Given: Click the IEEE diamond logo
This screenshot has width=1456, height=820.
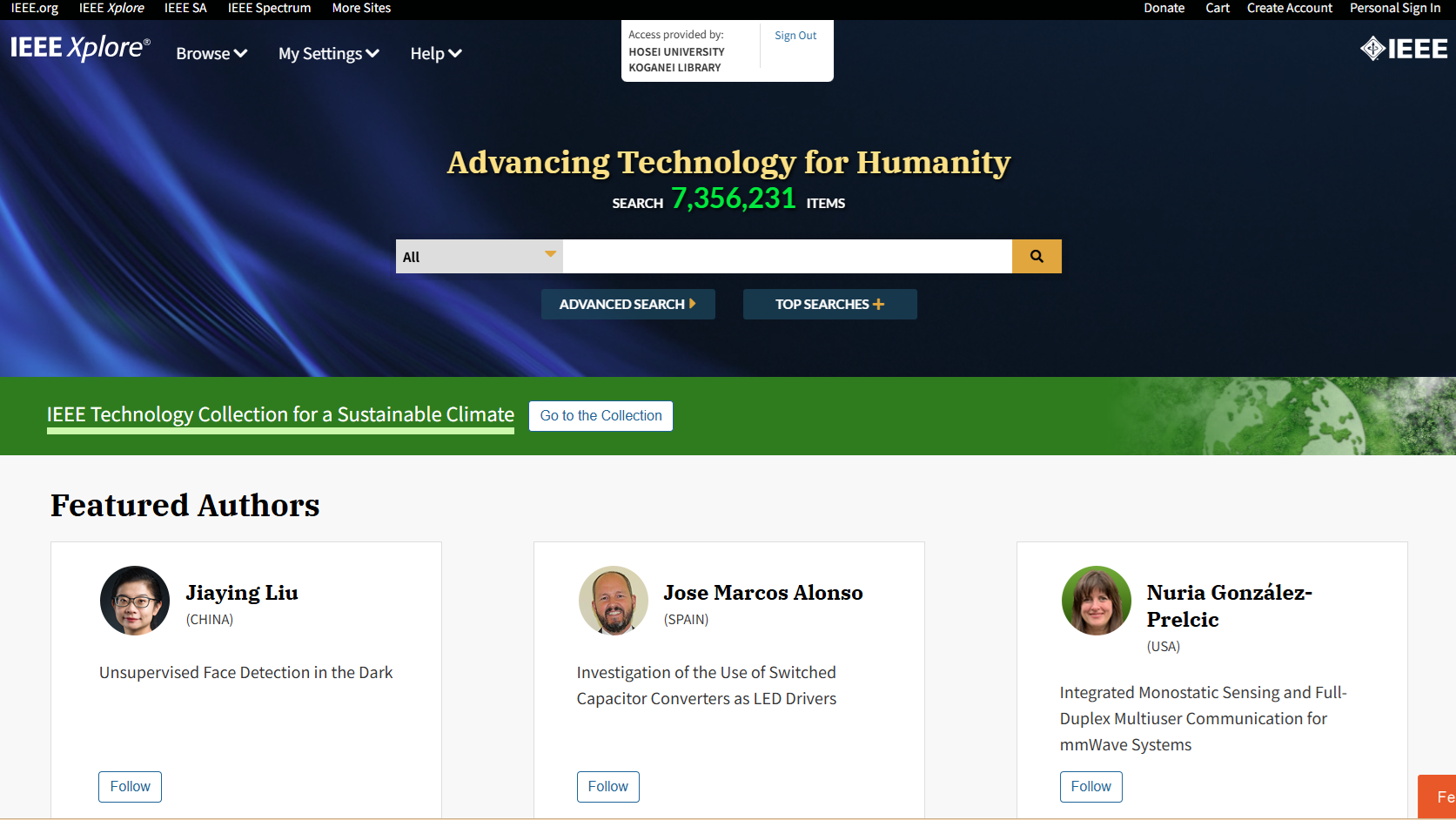Looking at the screenshot, I should [x=1404, y=49].
